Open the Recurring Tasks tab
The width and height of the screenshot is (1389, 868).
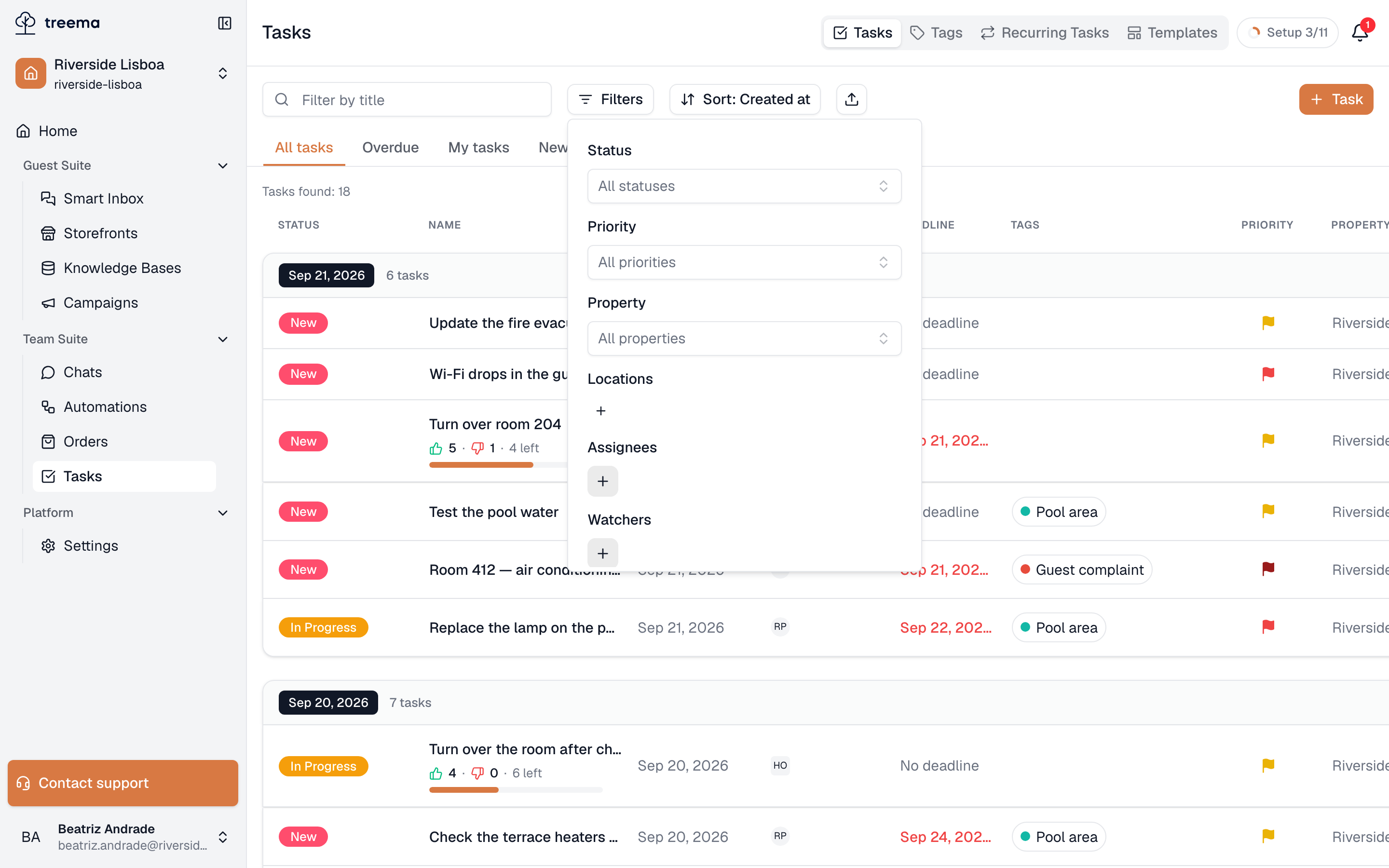pyautogui.click(x=1045, y=33)
